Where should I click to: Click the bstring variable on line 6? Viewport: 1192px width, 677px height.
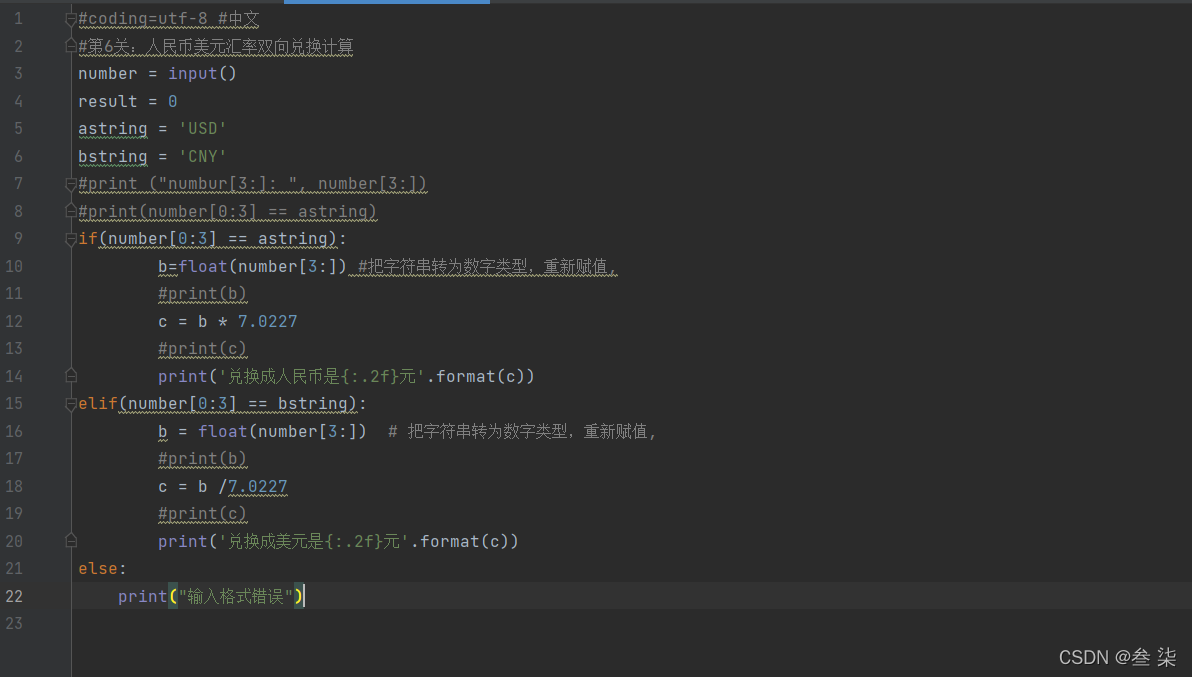113,157
